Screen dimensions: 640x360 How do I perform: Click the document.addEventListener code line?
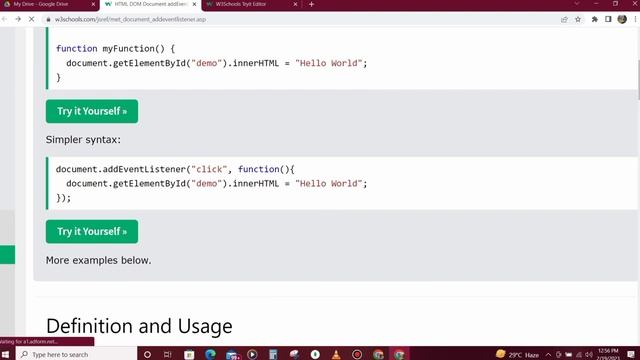(175, 169)
